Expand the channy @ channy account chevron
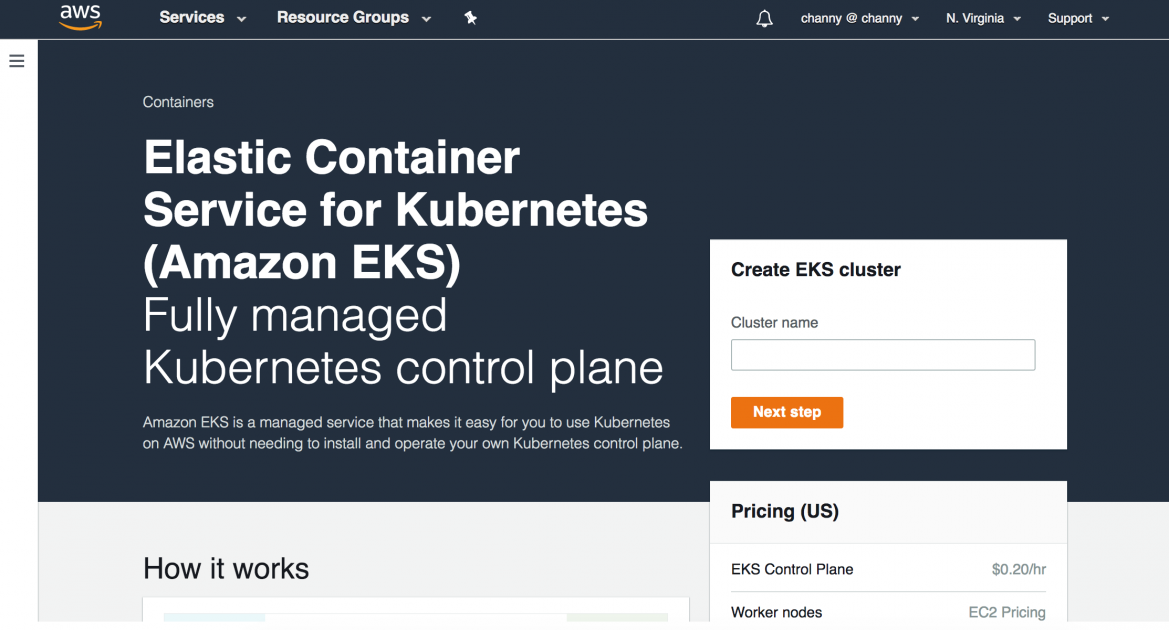Image resolution: width=1169 pixels, height=630 pixels. tap(917, 18)
